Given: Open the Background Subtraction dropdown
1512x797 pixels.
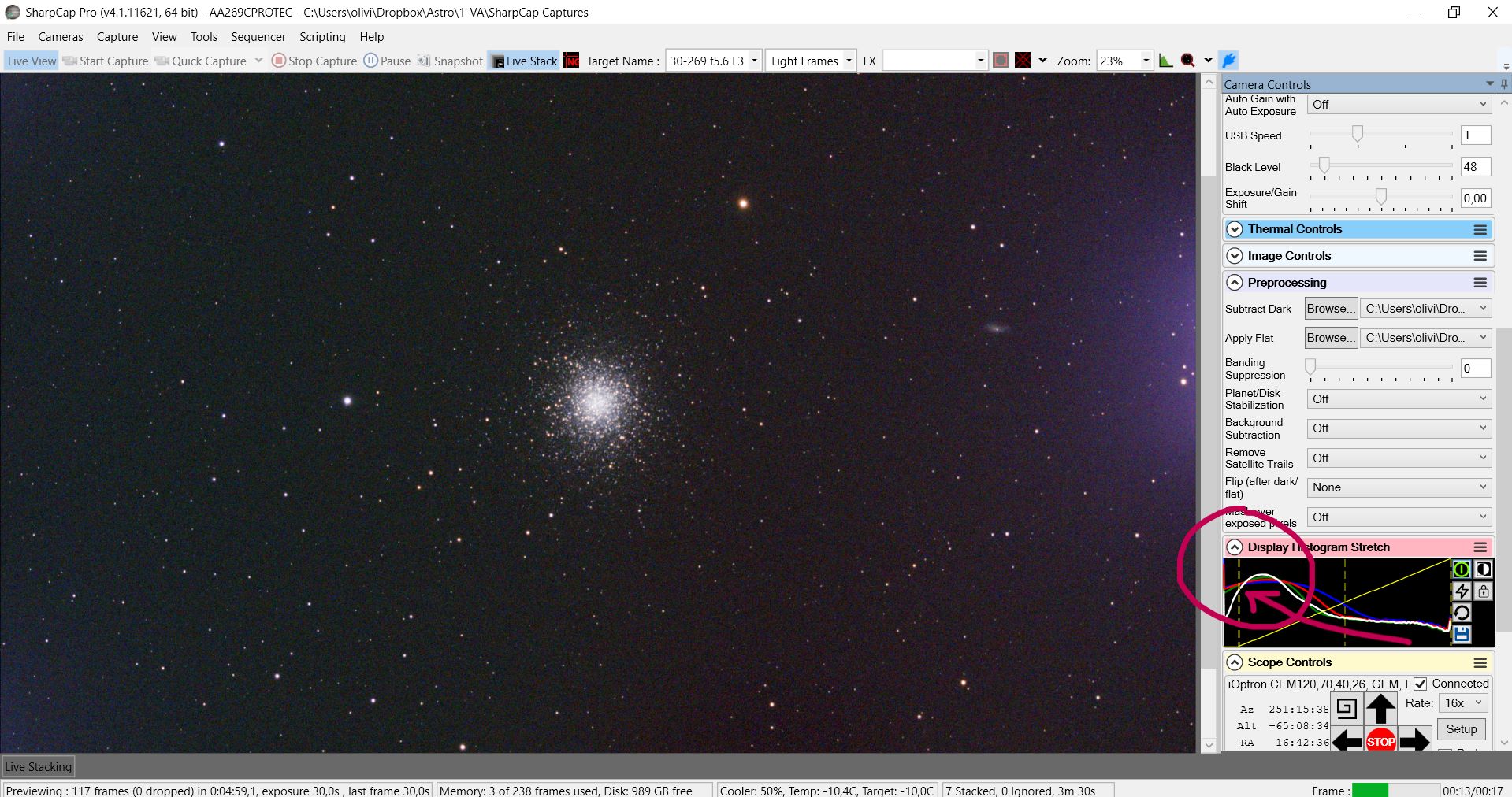Looking at the screenshot, I should (1399, 428).
